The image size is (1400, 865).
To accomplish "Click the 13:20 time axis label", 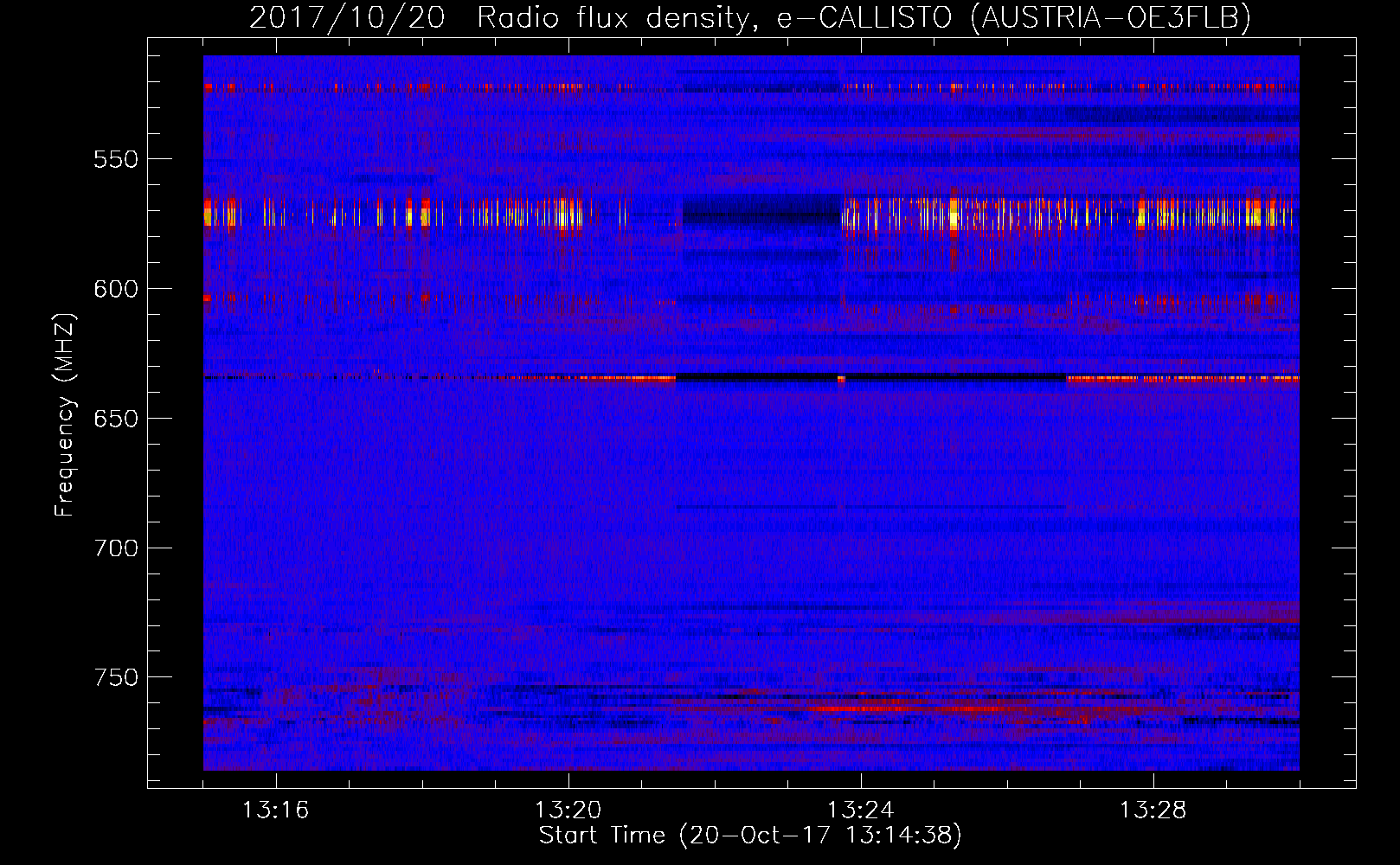I will pos(568,811).
